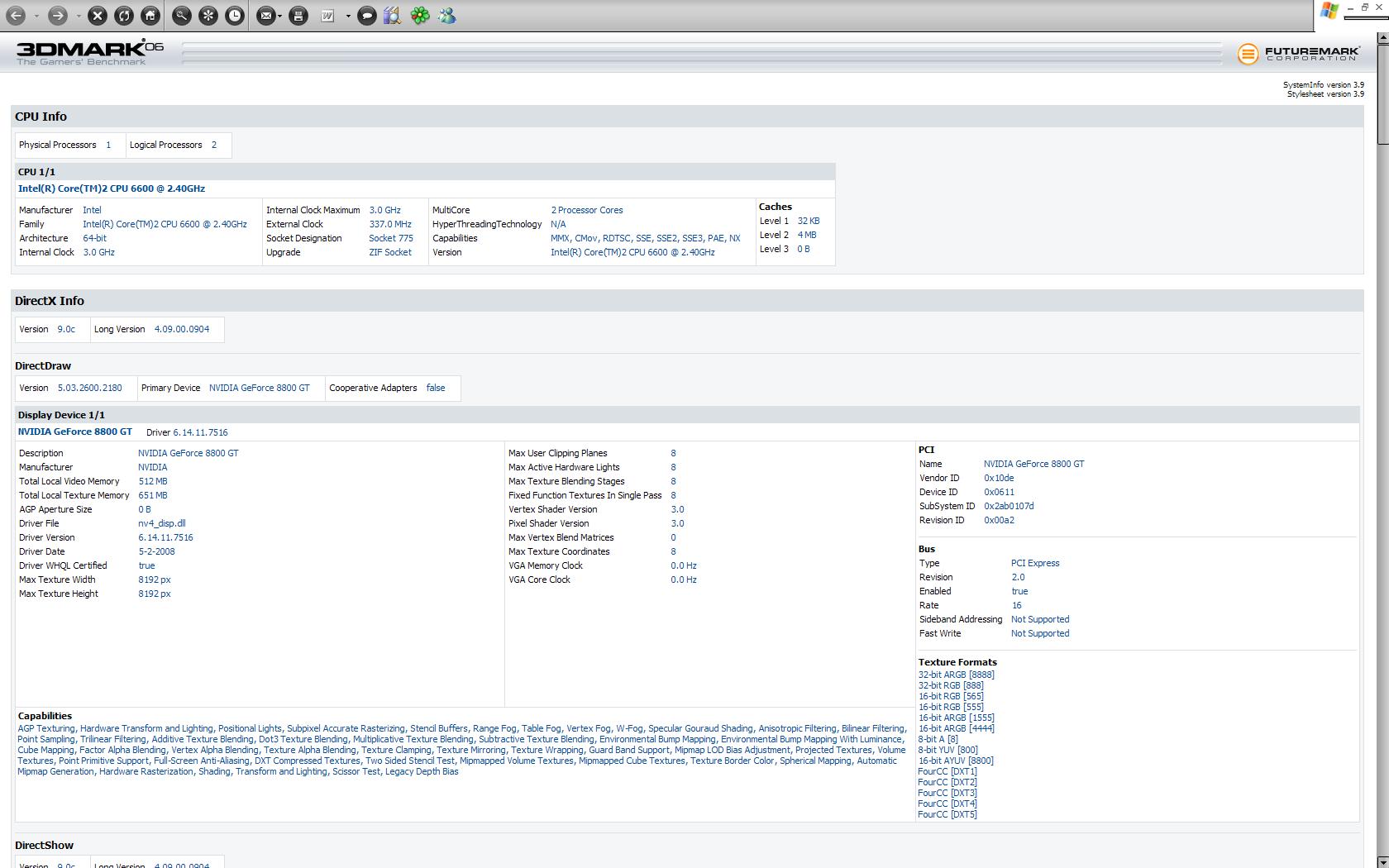Click the DirectDraw Version 5.03.2600.2180
The width and height of the screenshot is (1389, 868).
90,388
